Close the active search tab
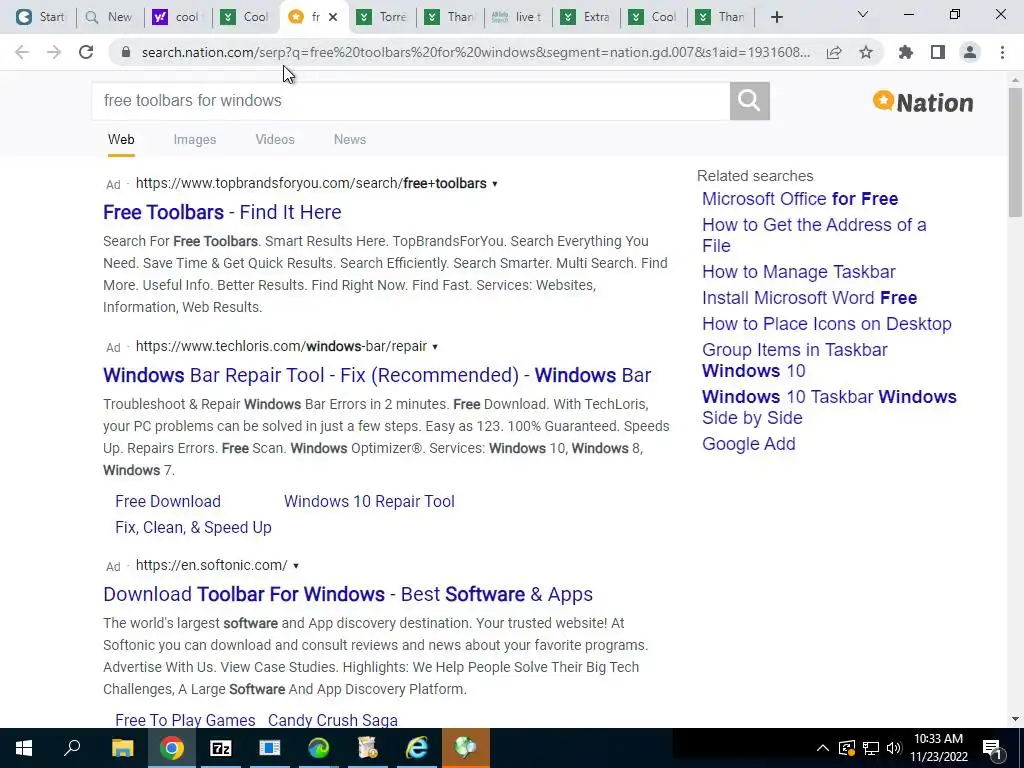1024x768 pixels. (333, 17)
